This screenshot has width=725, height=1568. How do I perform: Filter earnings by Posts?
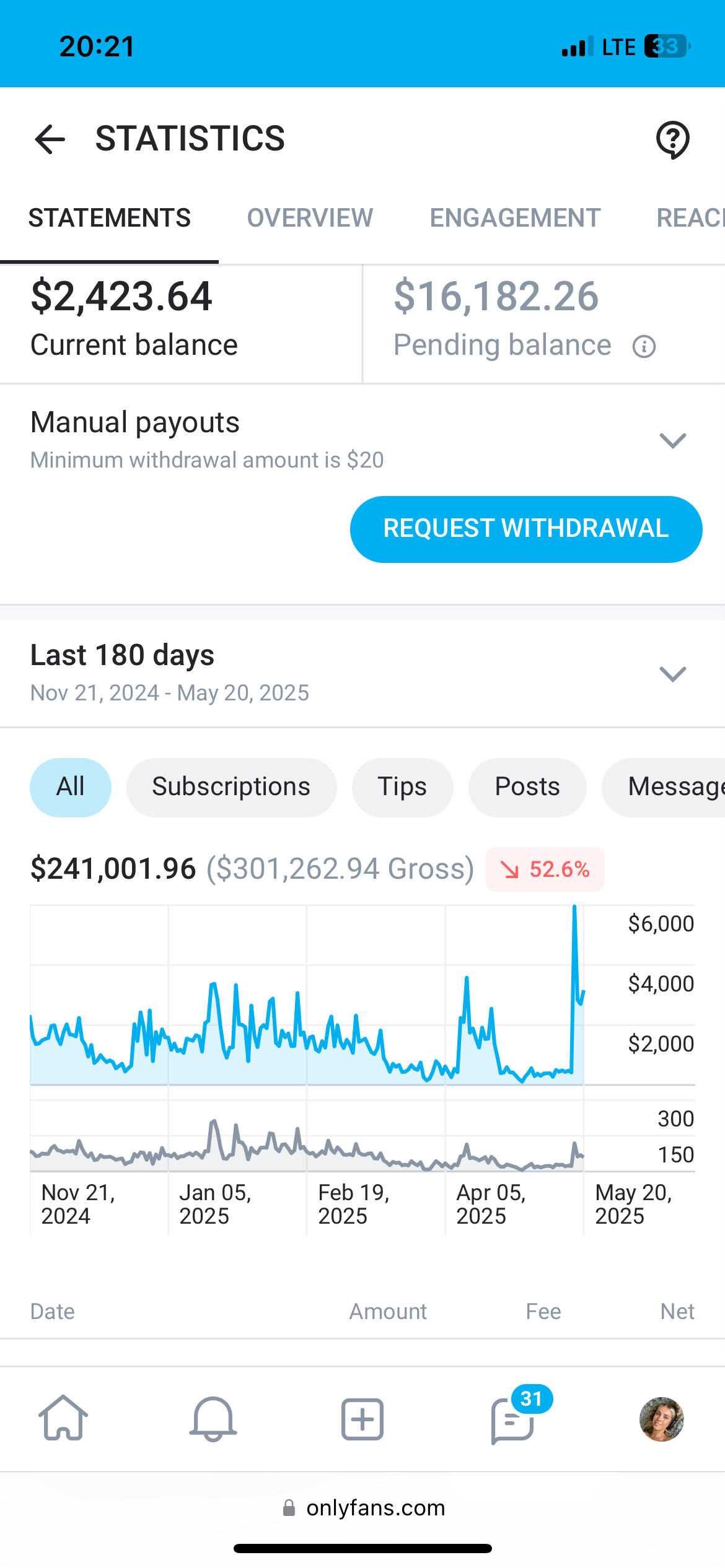[x=527, y=787]
